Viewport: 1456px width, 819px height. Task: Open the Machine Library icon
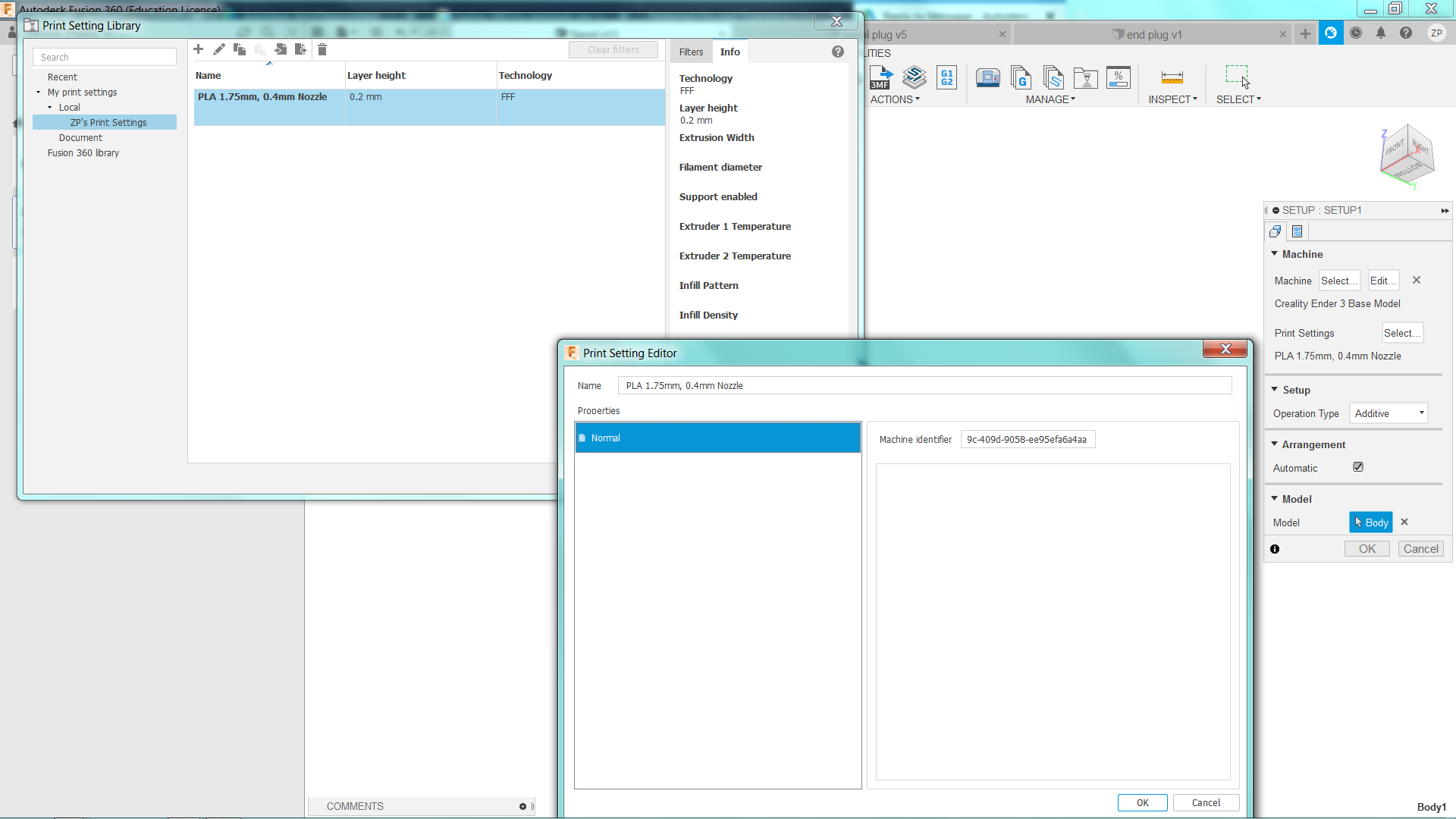pos(987,77)
